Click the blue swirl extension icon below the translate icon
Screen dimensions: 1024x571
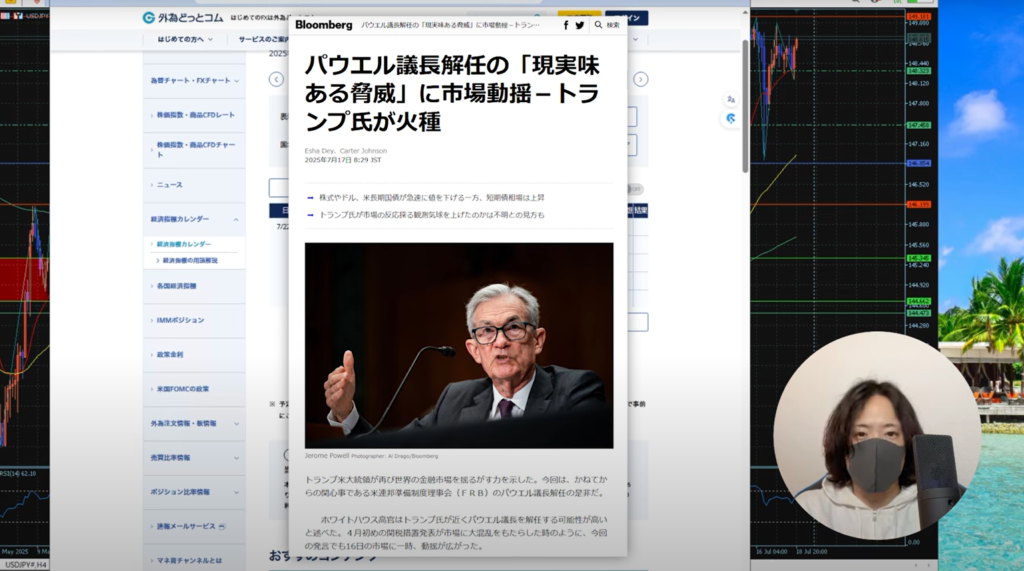click(x=731, y=118)
